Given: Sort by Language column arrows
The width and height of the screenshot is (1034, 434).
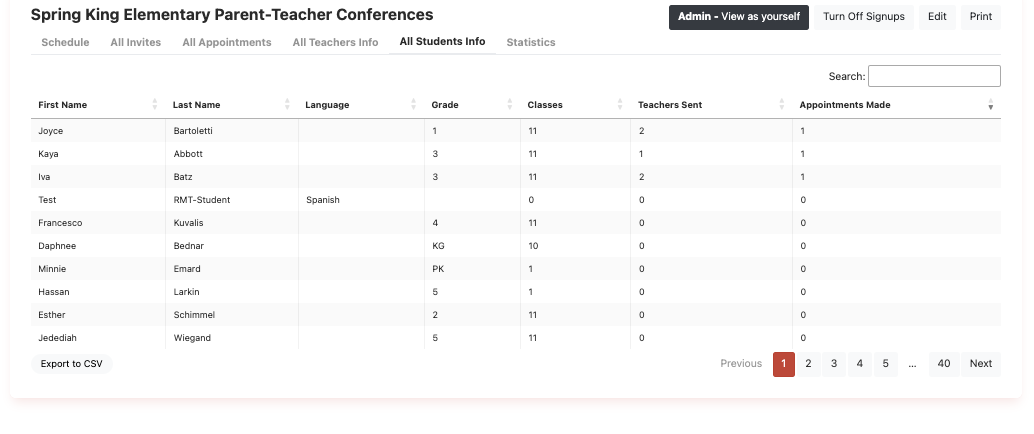Looking at the screenshot, I should 413,105.
